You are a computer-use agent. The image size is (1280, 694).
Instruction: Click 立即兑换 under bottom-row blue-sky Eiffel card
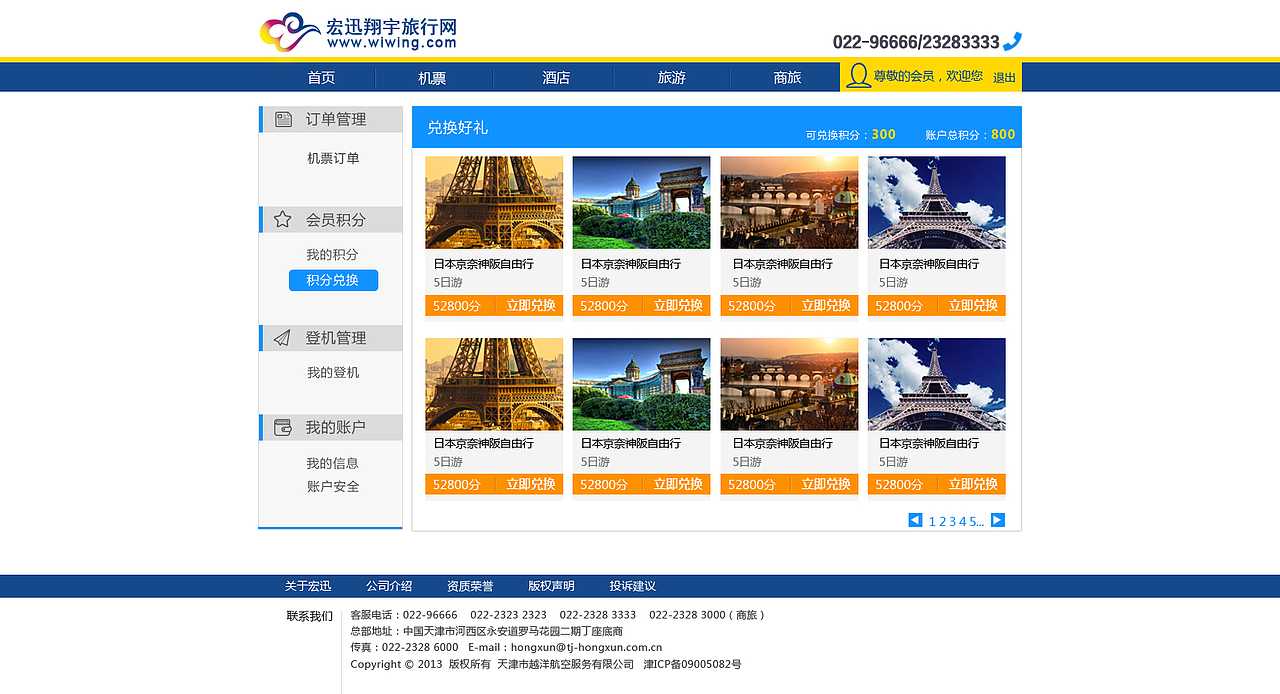[x=973, y=485]
